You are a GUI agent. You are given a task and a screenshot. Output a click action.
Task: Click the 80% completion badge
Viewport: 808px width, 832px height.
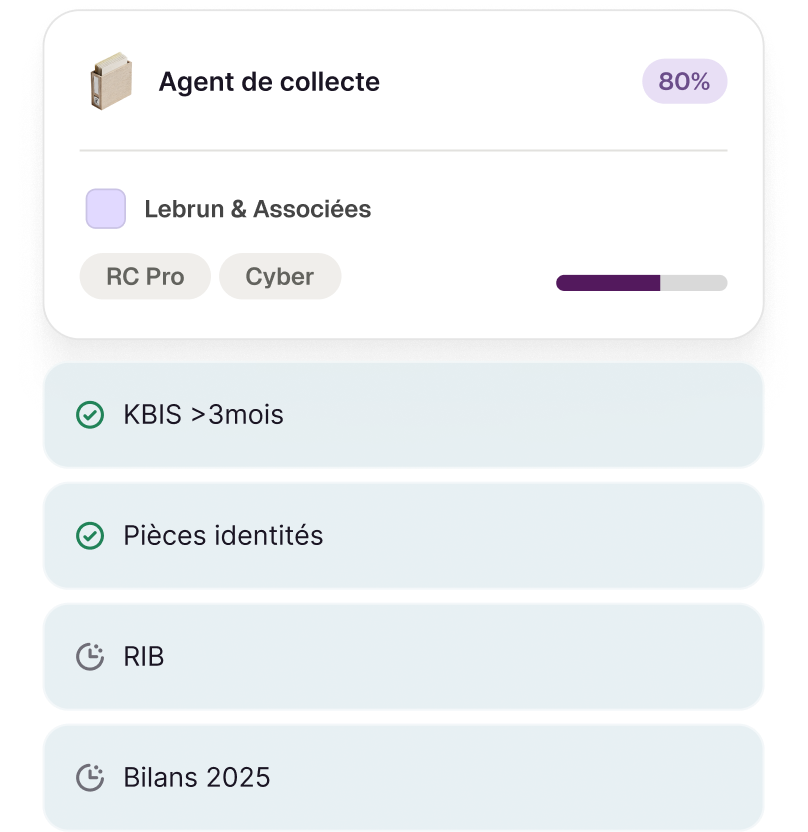[x=684, y=82]
